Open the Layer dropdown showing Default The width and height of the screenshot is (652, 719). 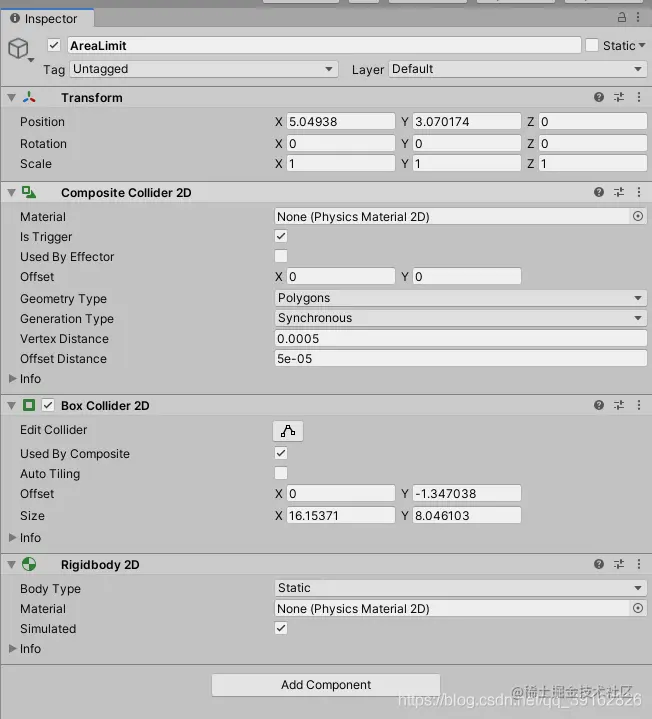(x=518, y=69)
